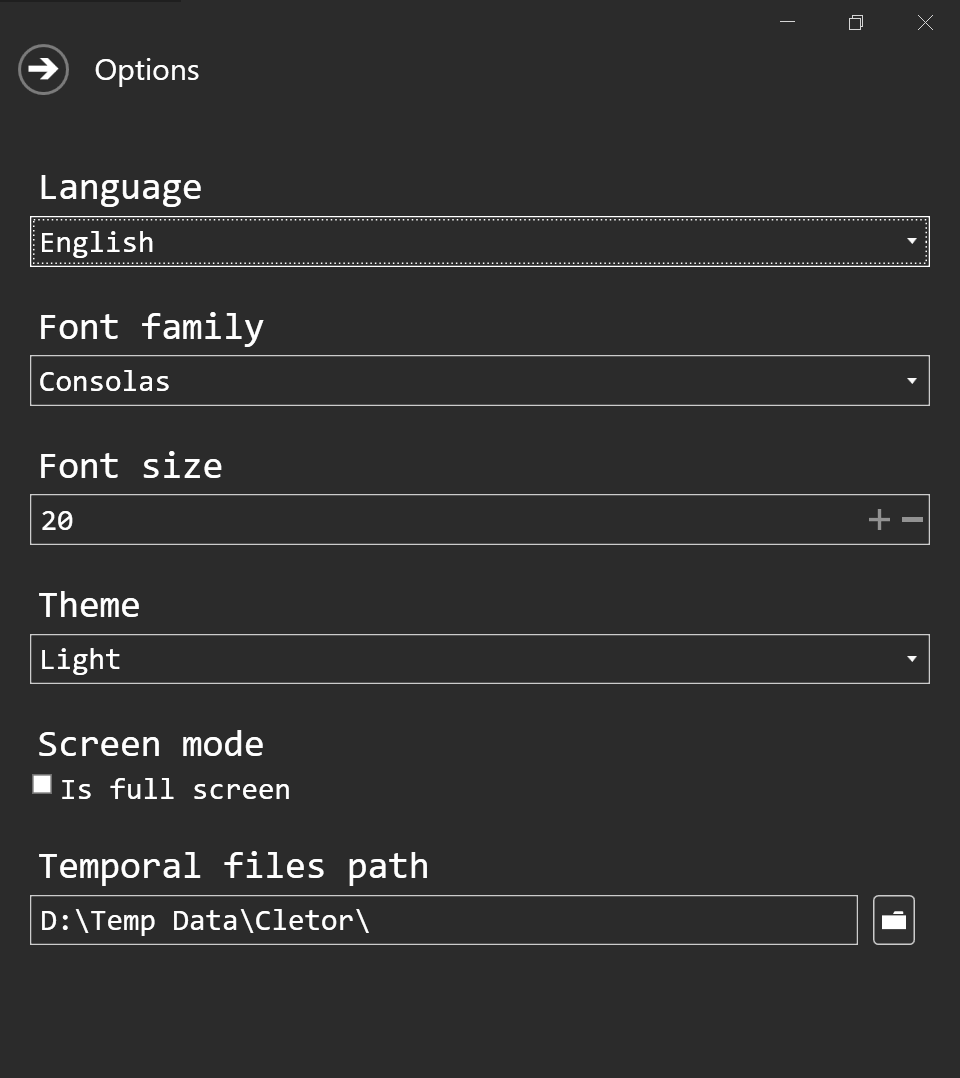960x1078 pixels.
Task: Click the back arrow icon beside Options
Action: [43, 70]
